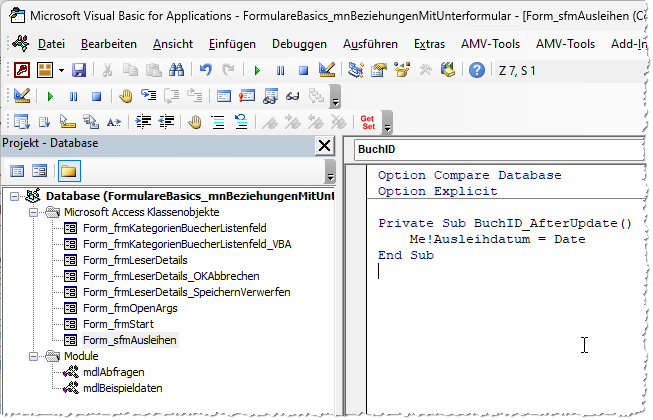Click the View Code icon in Projekt panel

click(19, 170)
